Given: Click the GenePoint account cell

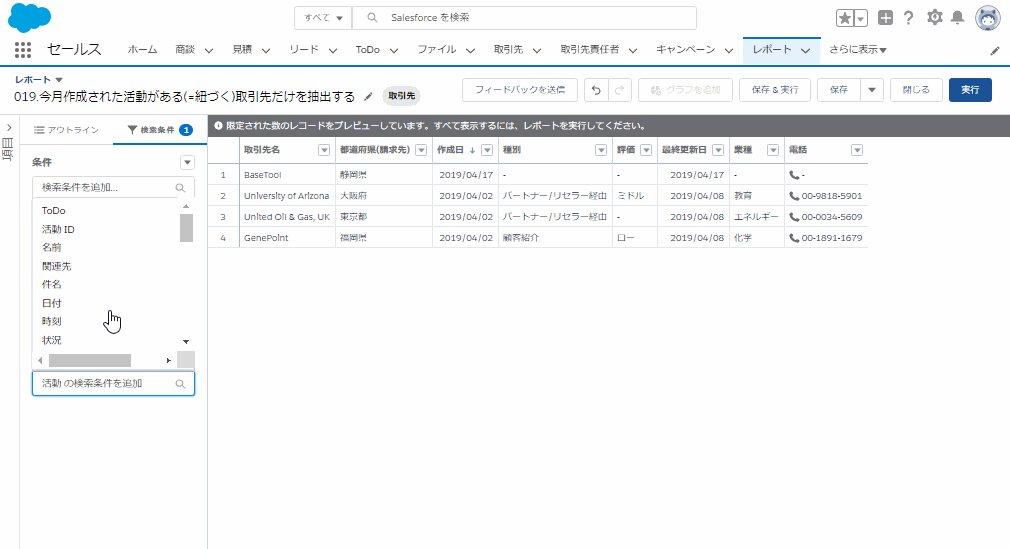Looking at the screenshot, I should [x=287, y=238].
